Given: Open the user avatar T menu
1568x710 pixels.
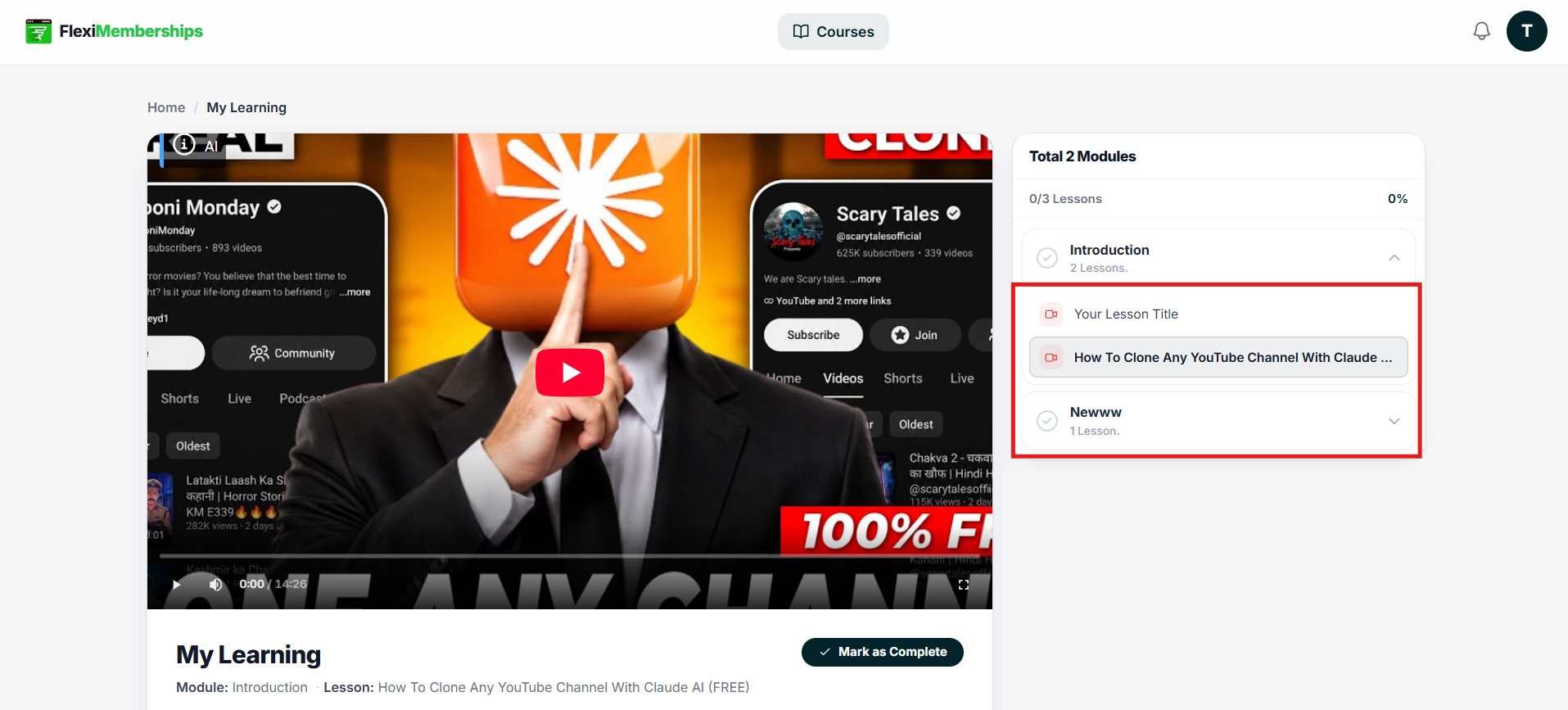Looking at the screenshot, I should [1526, 31].
